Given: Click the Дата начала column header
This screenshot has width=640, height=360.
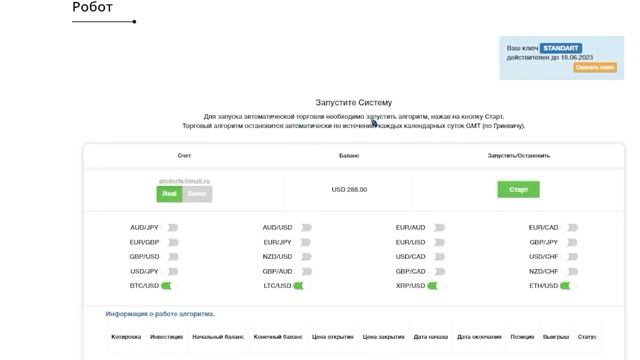Looking at the screenshot, I should (x=431, y=337).
